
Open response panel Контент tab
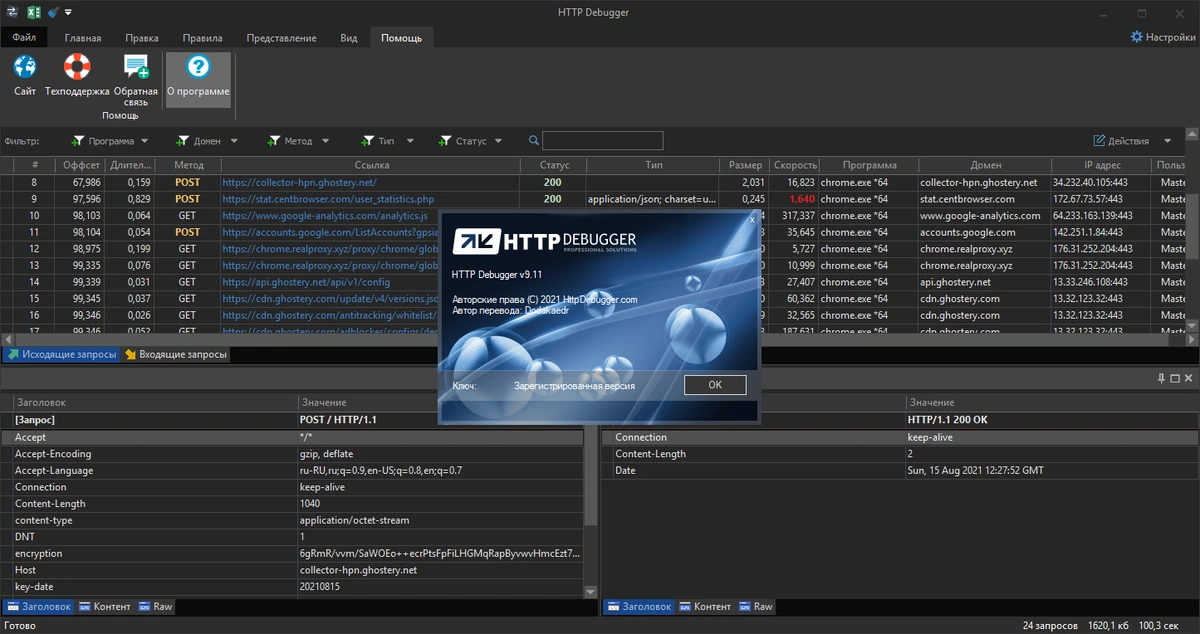pos(705,606)
